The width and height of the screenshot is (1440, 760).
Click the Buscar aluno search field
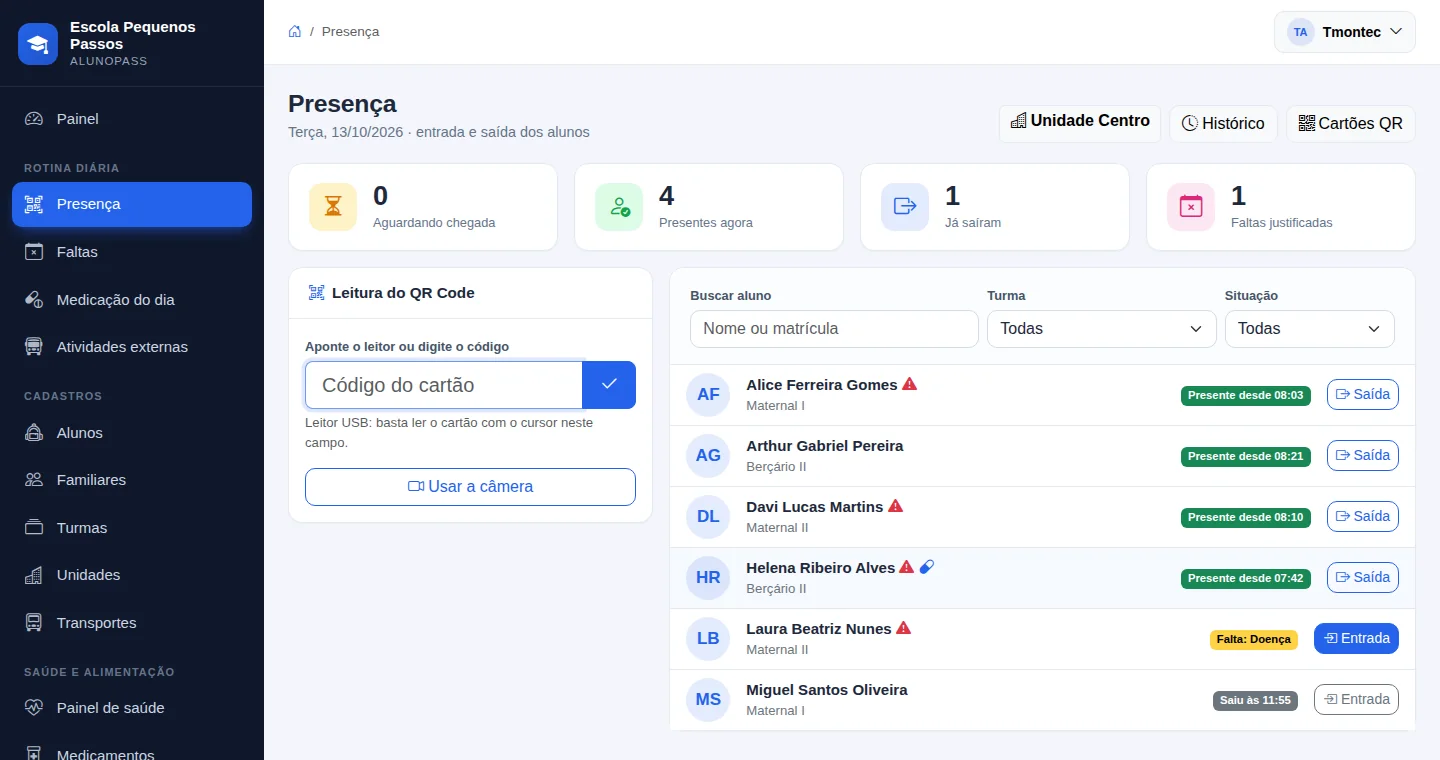pos(834,329)
